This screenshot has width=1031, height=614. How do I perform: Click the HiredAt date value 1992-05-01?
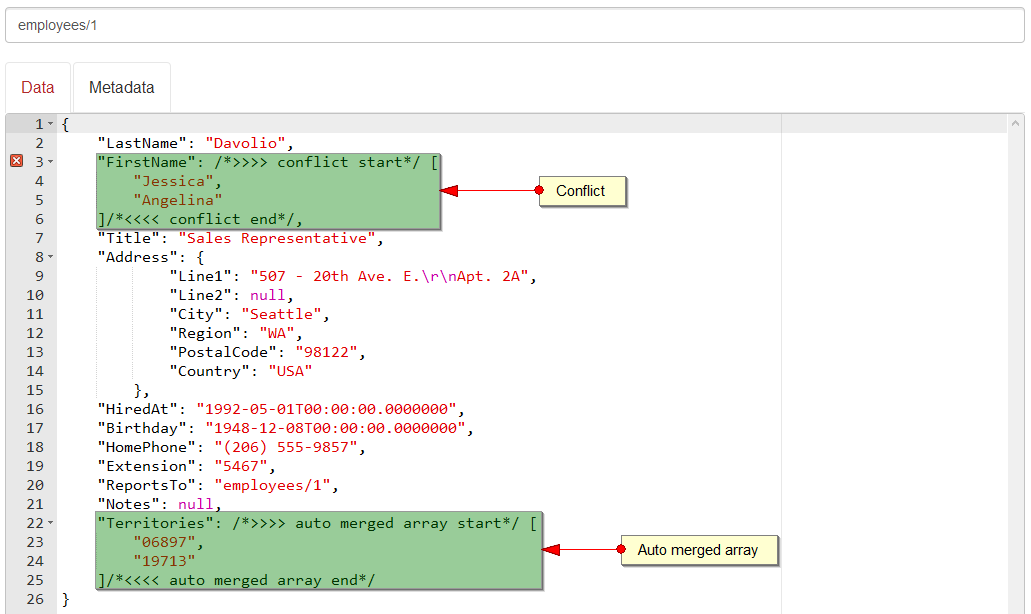point(327,409)
